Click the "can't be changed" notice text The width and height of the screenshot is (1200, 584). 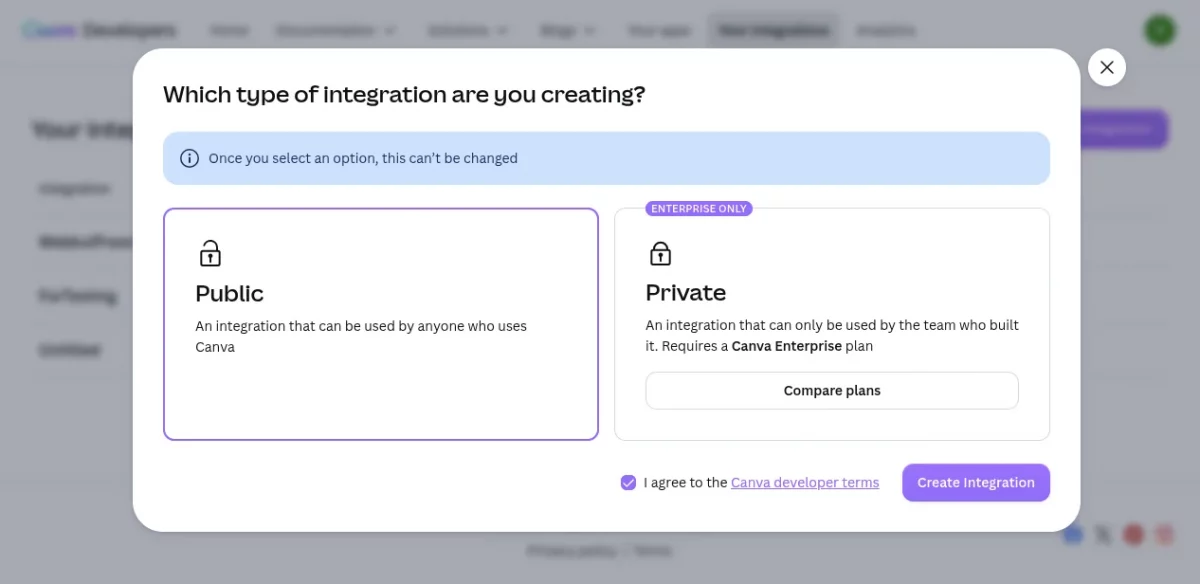tap(363, 158)
